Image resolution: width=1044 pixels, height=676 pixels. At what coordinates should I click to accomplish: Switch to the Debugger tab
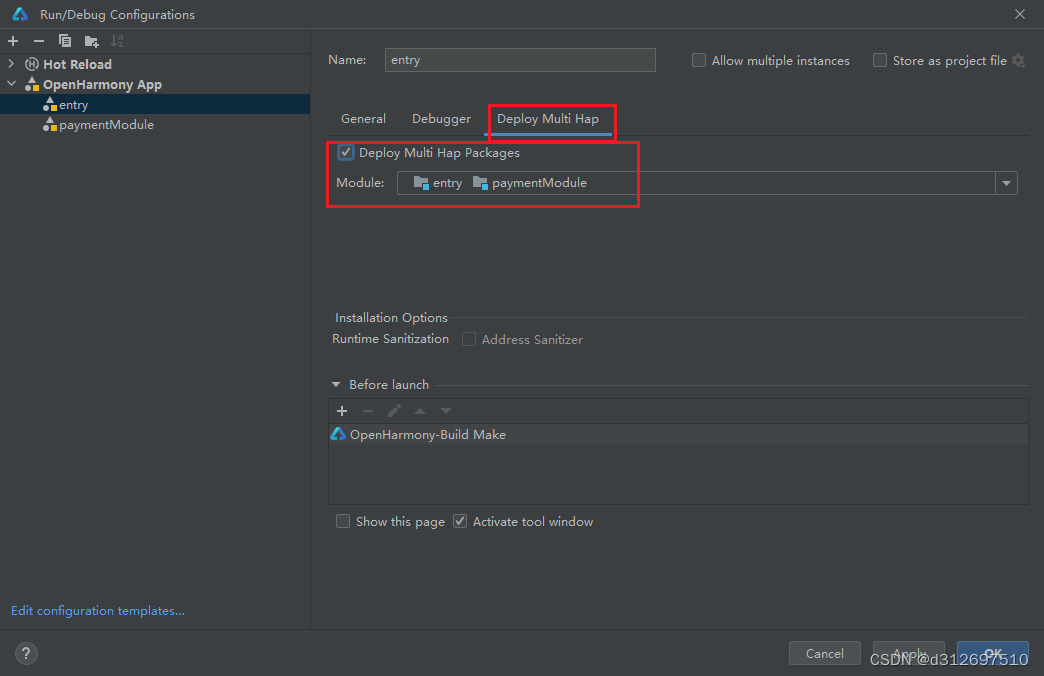coord(441,119)
